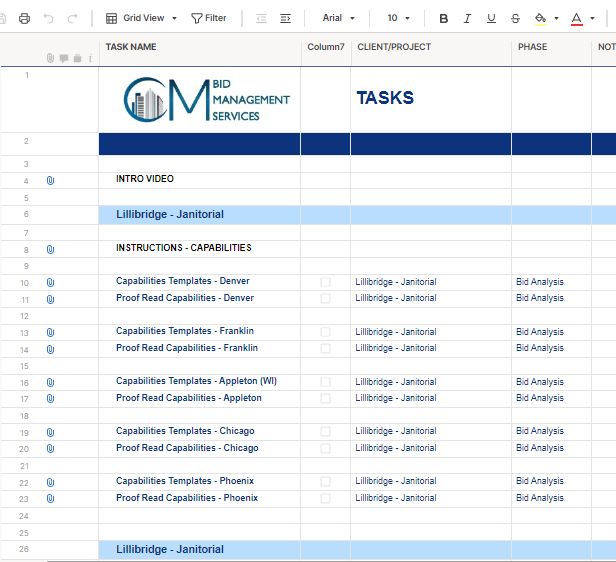Viewport: 616px width, 562px height.
Task: Toggle Underline formatting
Action: pyautogui.click(x=491, y=18)
